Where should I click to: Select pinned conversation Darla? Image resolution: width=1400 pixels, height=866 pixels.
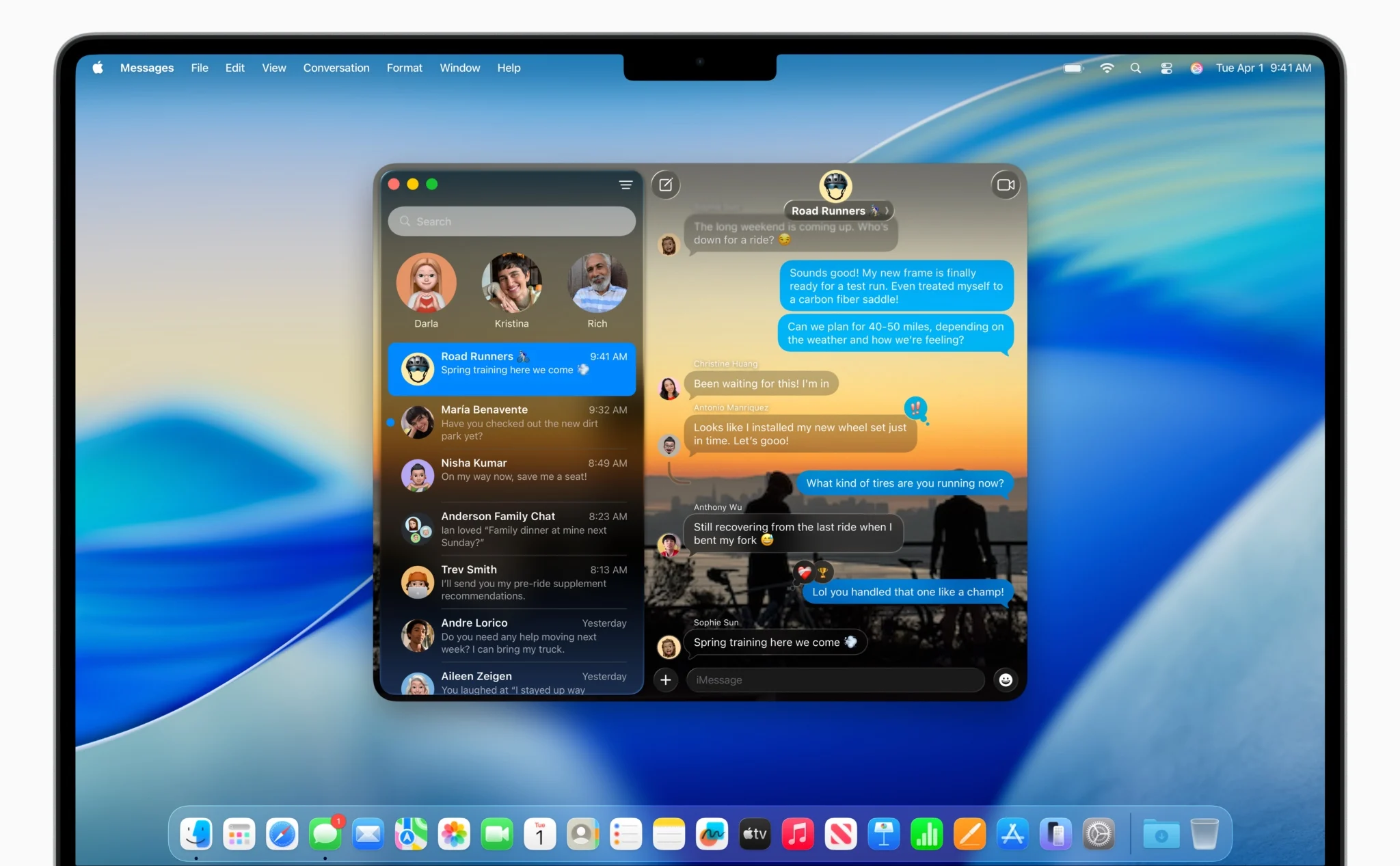426,290
